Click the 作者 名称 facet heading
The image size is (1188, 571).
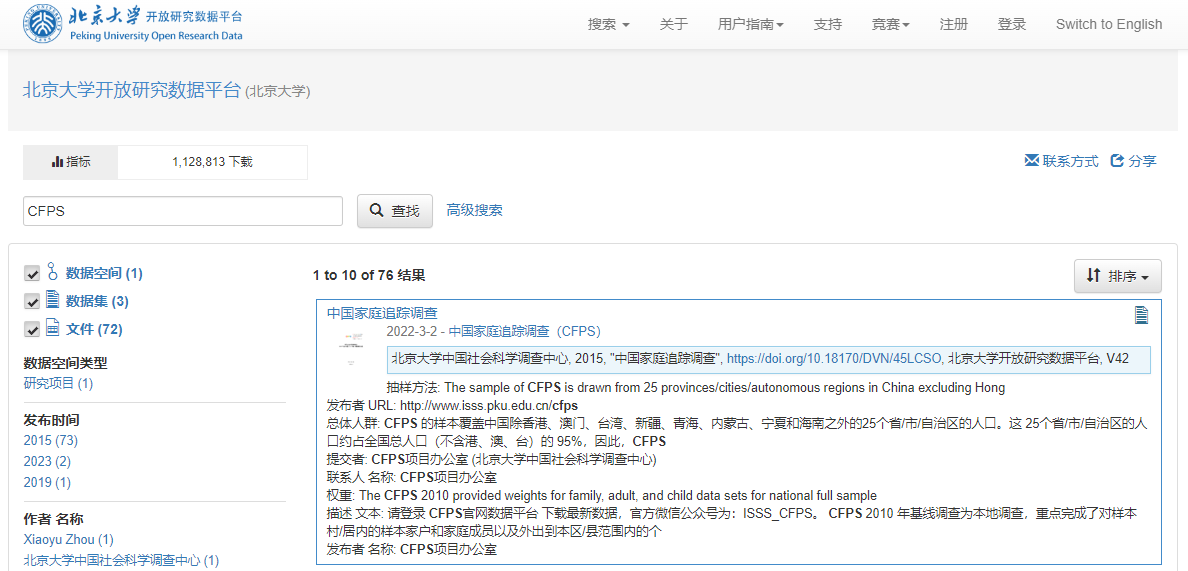coord(54,519)
